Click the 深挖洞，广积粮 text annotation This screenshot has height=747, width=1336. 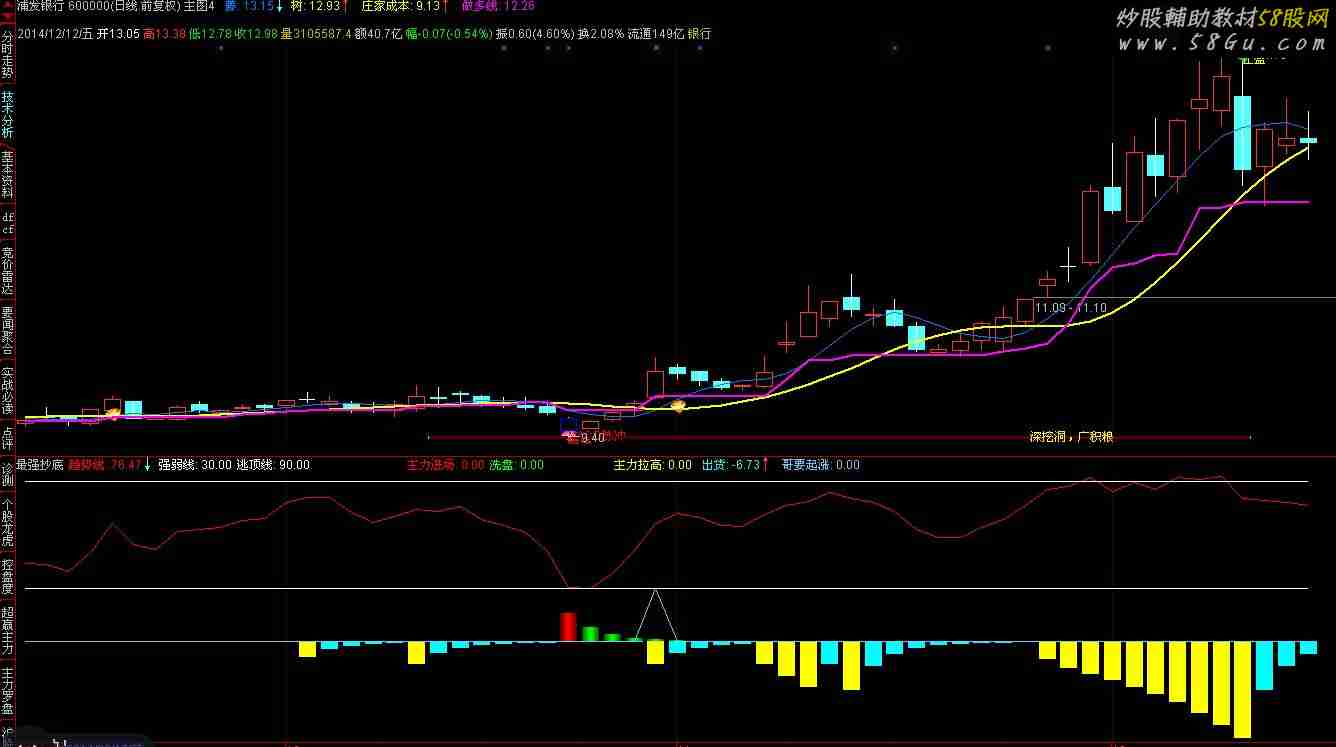(x=1072, y=437)
